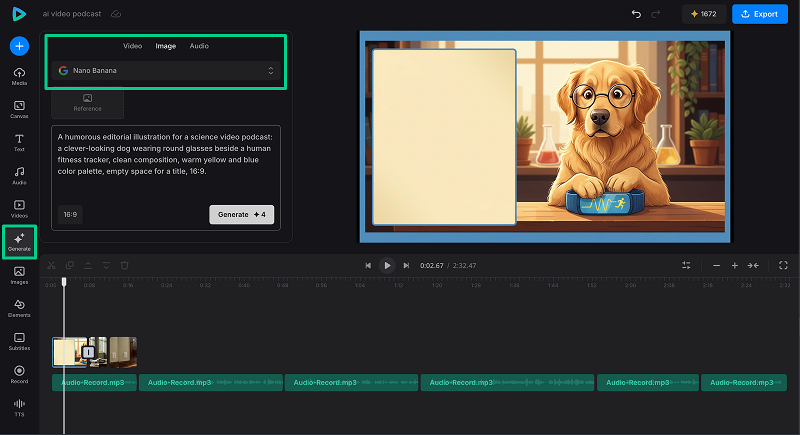Undo the last action
This screenshot has width=800, height=435.
point(636,14)
